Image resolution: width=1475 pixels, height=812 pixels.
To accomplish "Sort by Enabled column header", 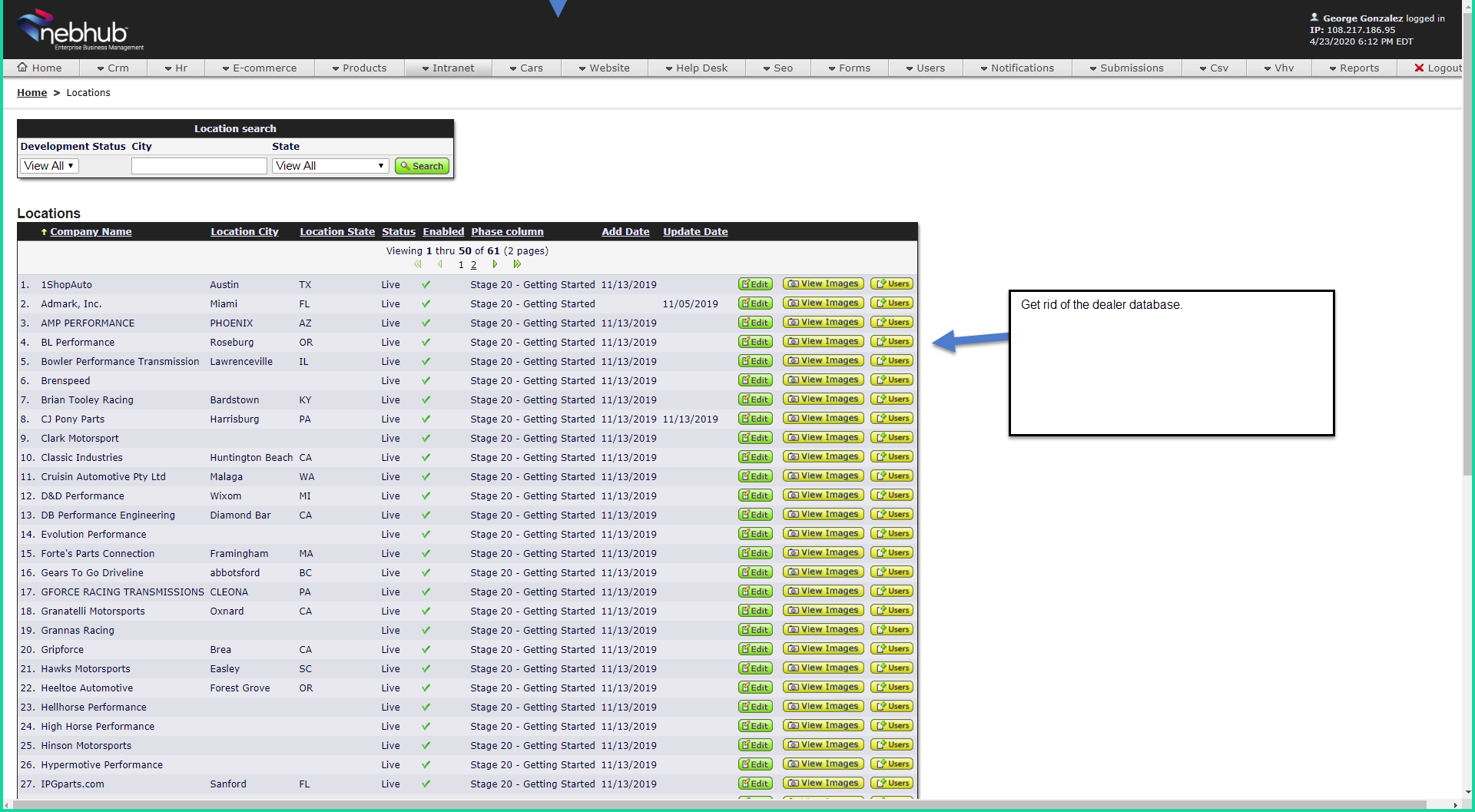I will pos(443,232).
